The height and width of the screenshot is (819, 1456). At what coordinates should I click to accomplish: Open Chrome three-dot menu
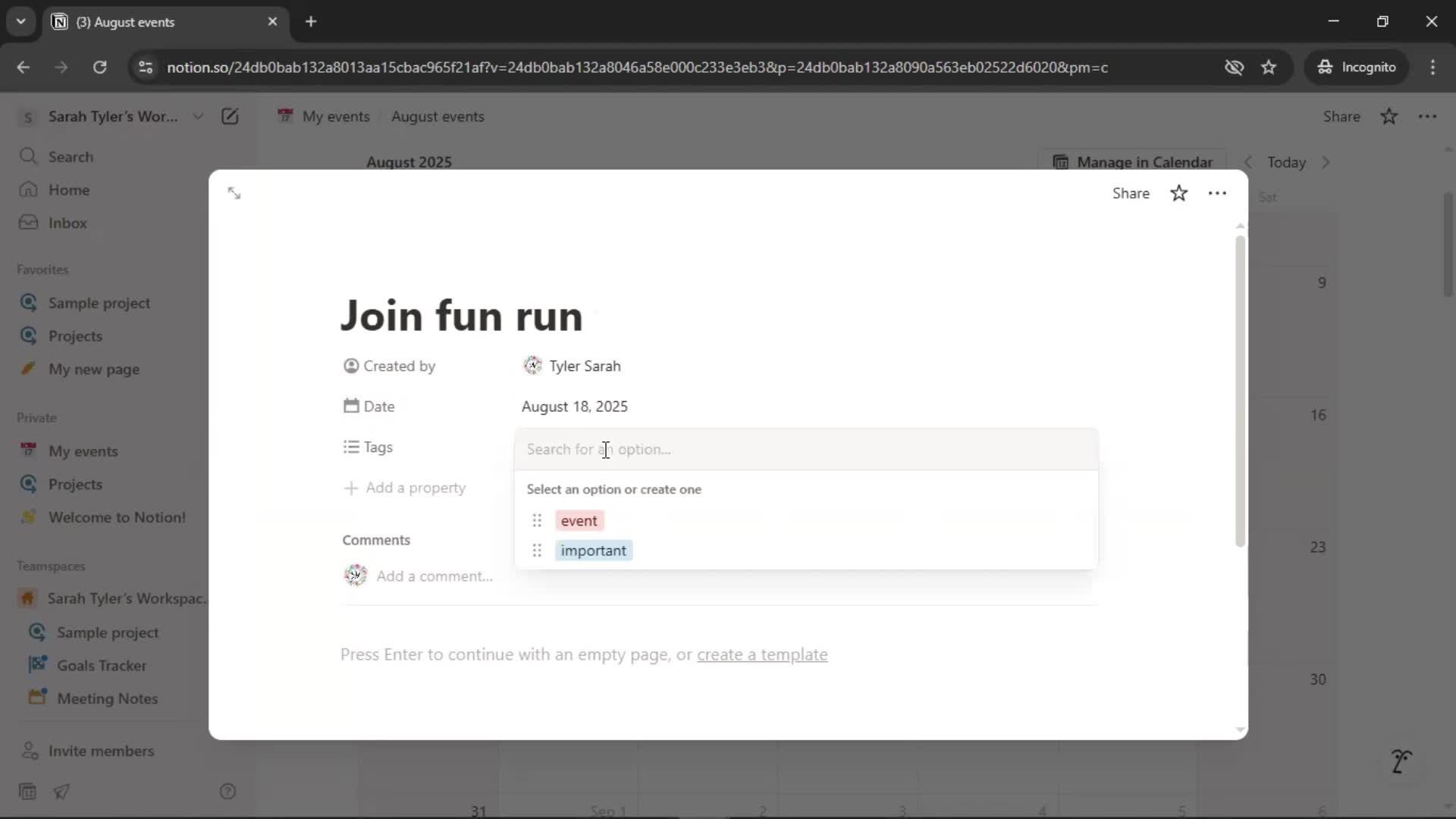click(1432, 67)
